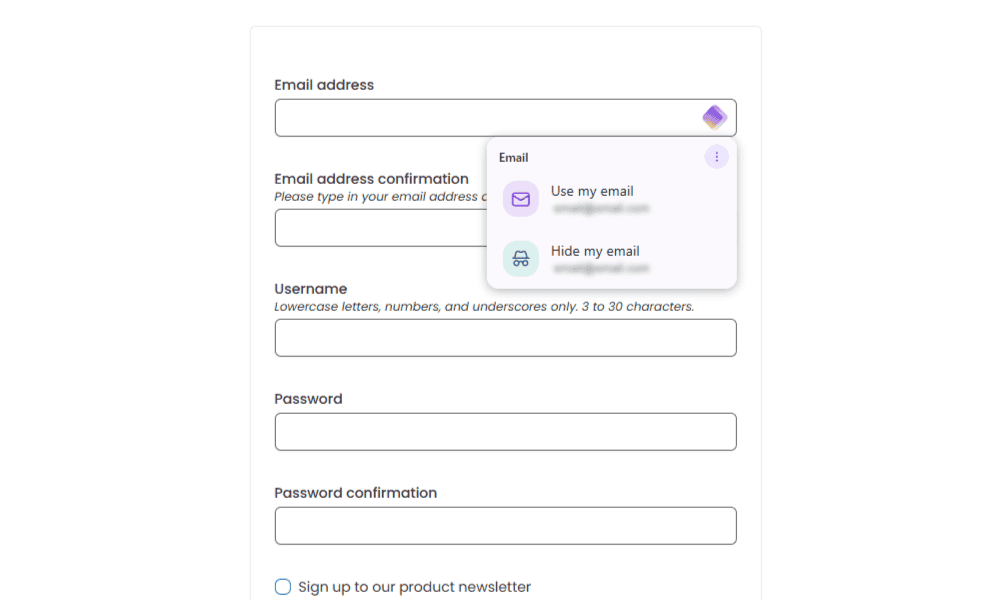Click the "Email address confirmation" label

point(371,179)
